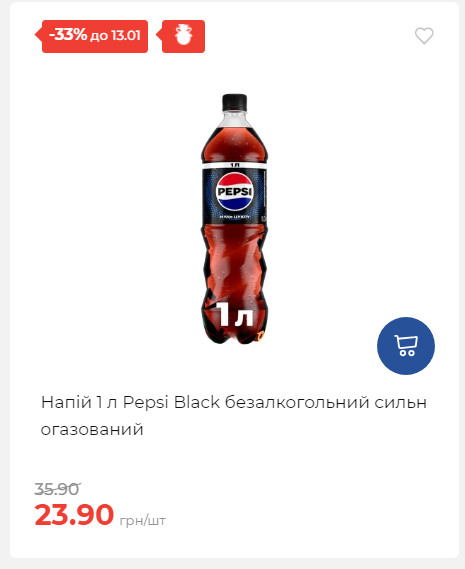Add product to favorites with heart icon
Screen dimensions: 465x569
tap(424, 36)
